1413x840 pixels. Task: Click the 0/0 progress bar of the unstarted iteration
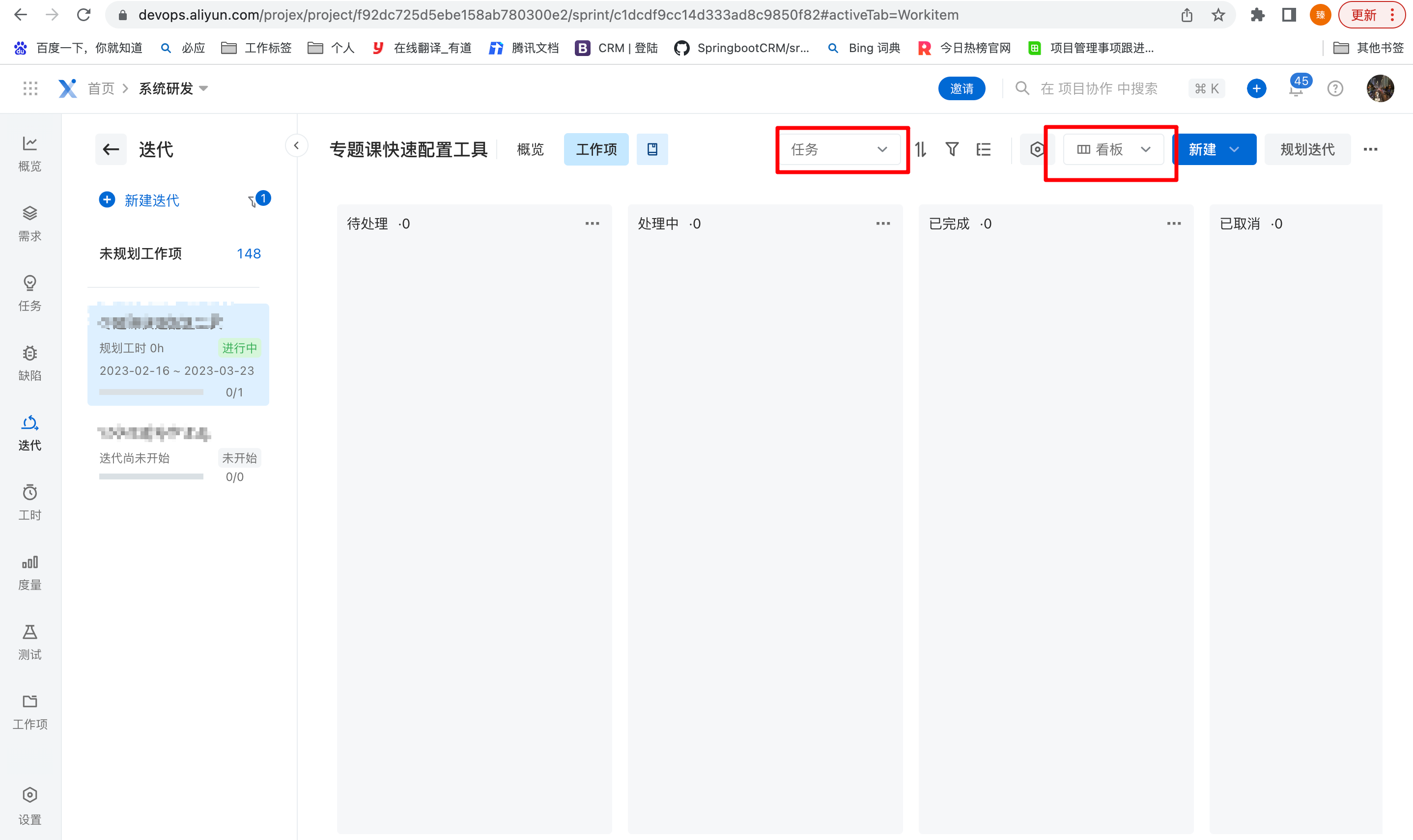[151, 476]
